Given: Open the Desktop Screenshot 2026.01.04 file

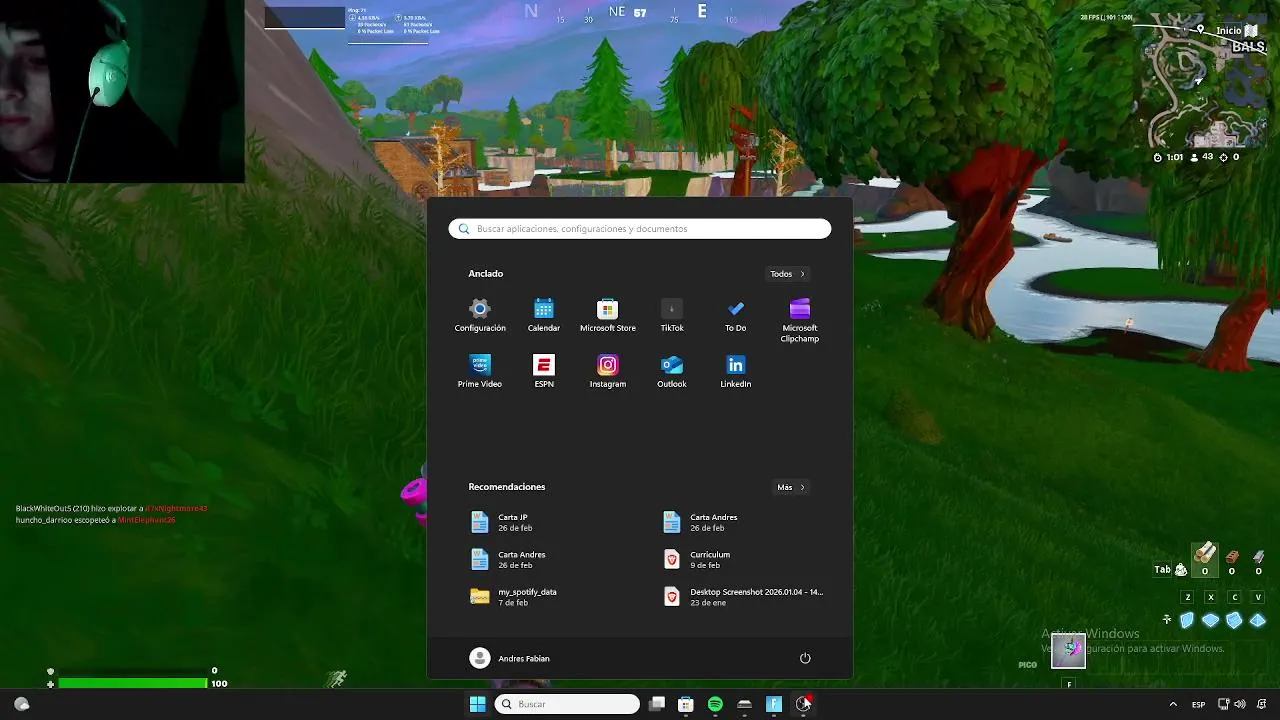Looking at the screenshot, I should 744,596.
